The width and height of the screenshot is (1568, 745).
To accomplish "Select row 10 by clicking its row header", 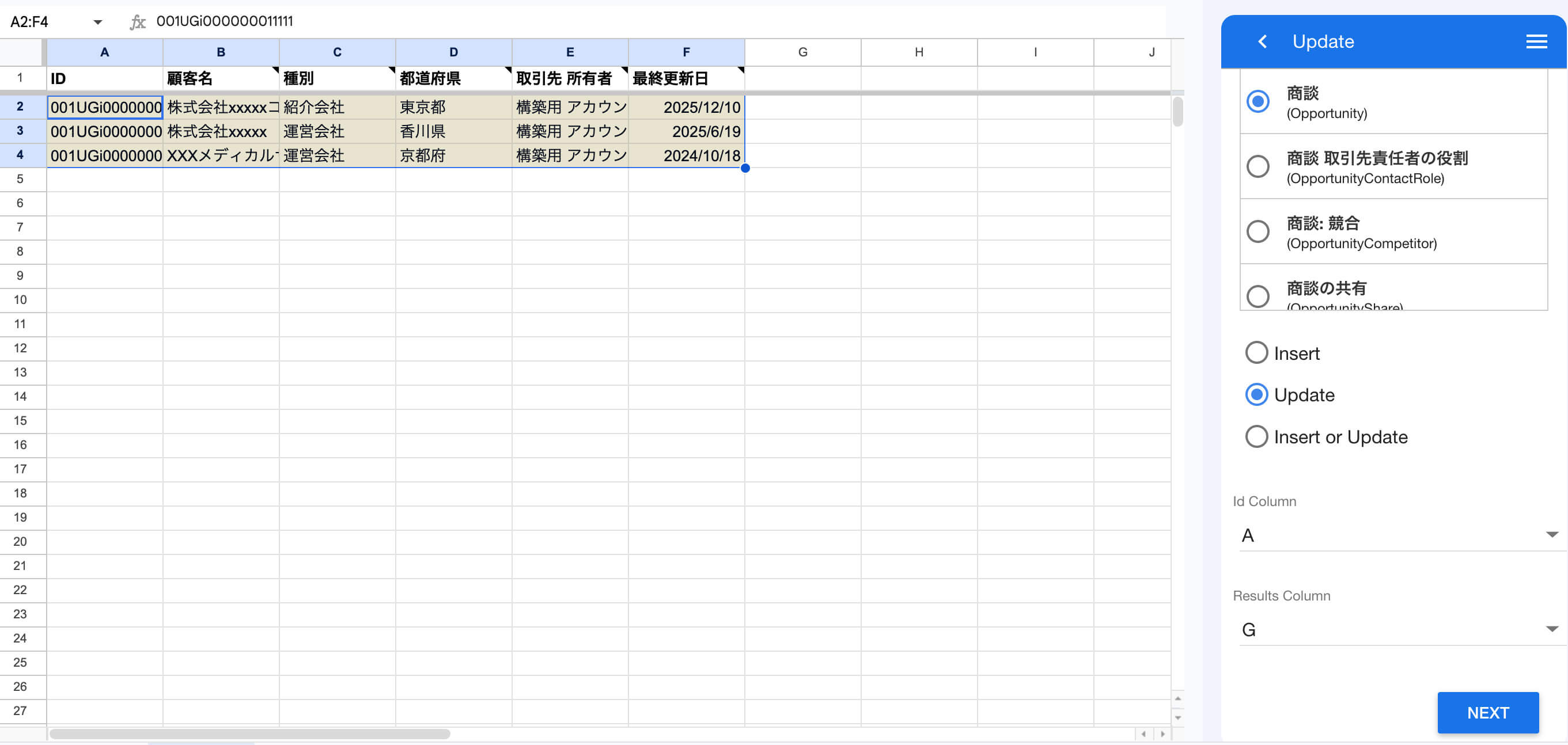I will (22, 300).
